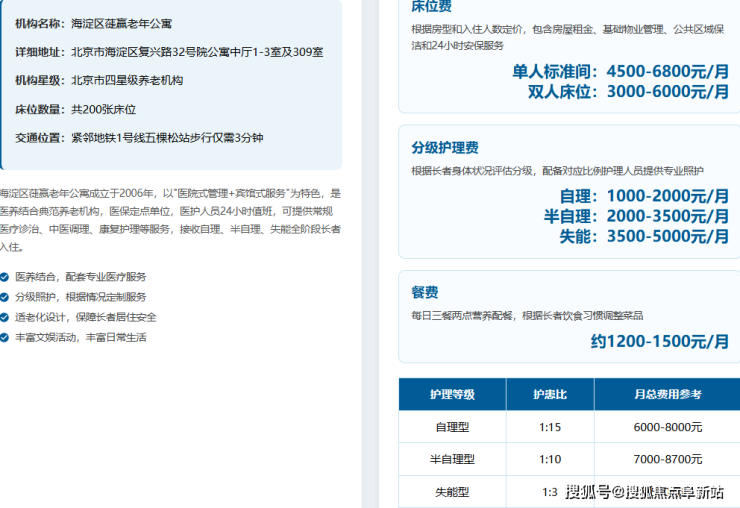Click the 床位数量 共200张床位 line

[x=76, y=110]
